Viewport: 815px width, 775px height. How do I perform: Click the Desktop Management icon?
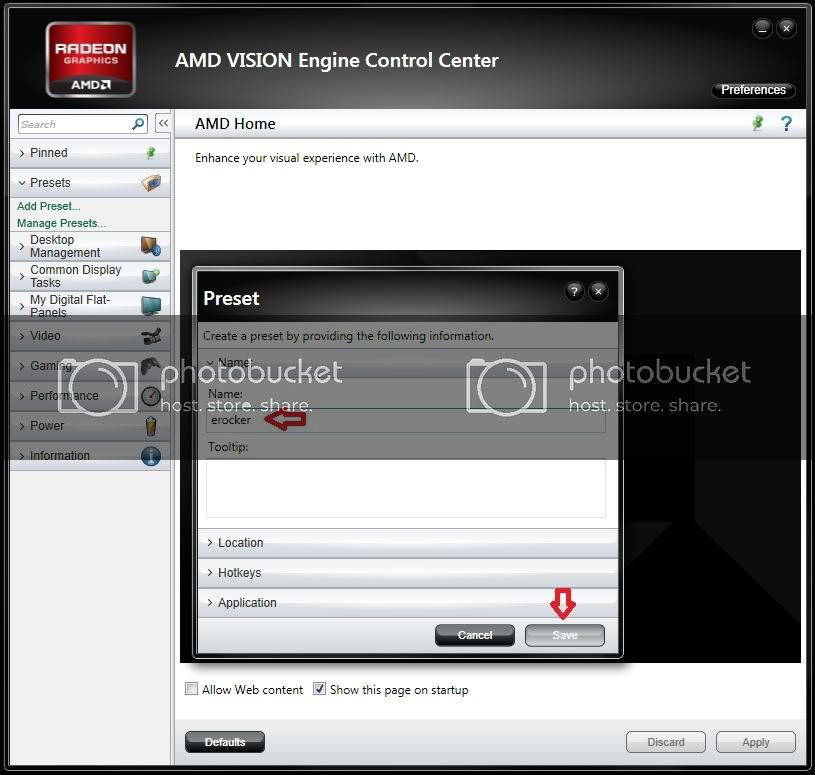(151, 246)
